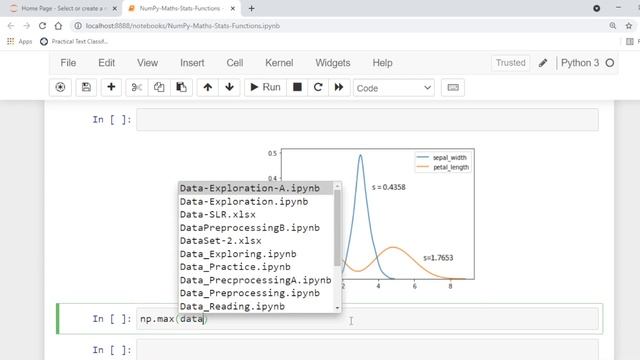Select DataSet-2.xlsx completion
Image resolution: width=640 pixels, height=360 pixels.
click(256, 241)
